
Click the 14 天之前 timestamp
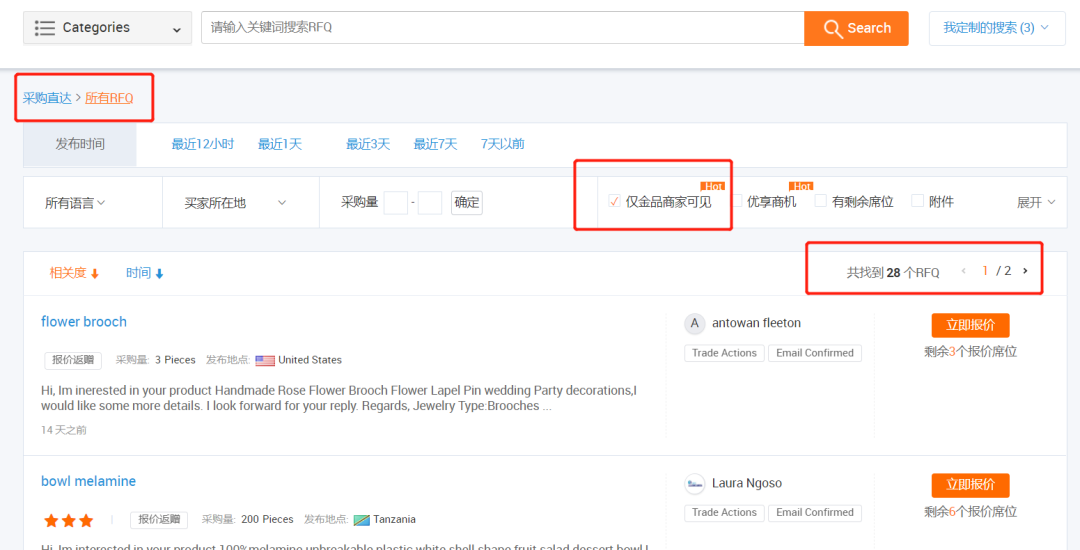click(64, 430)
